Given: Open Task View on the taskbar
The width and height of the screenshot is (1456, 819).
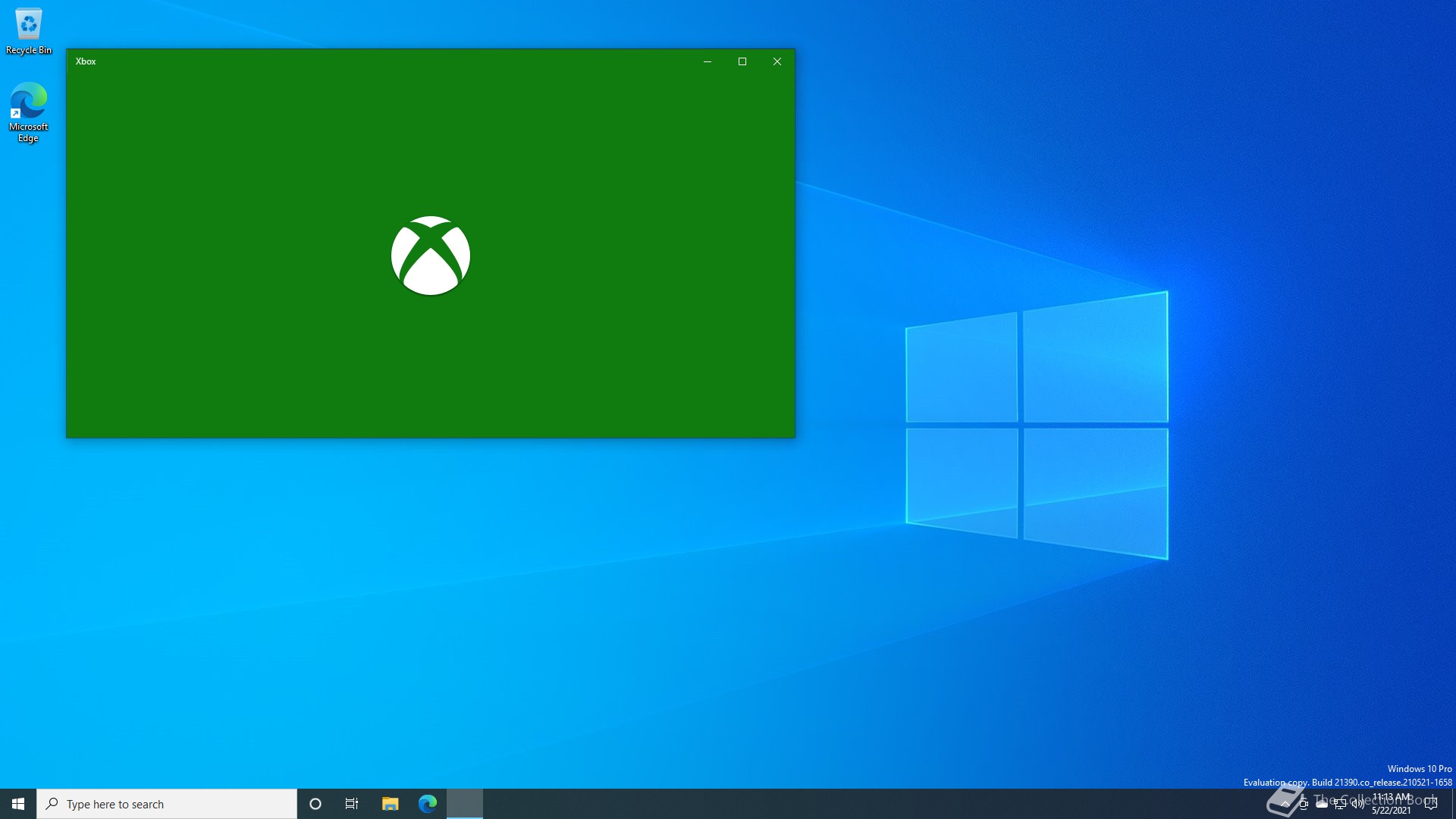Looking at the screenshot, I should pyautogui.click(x=352, y=804).
